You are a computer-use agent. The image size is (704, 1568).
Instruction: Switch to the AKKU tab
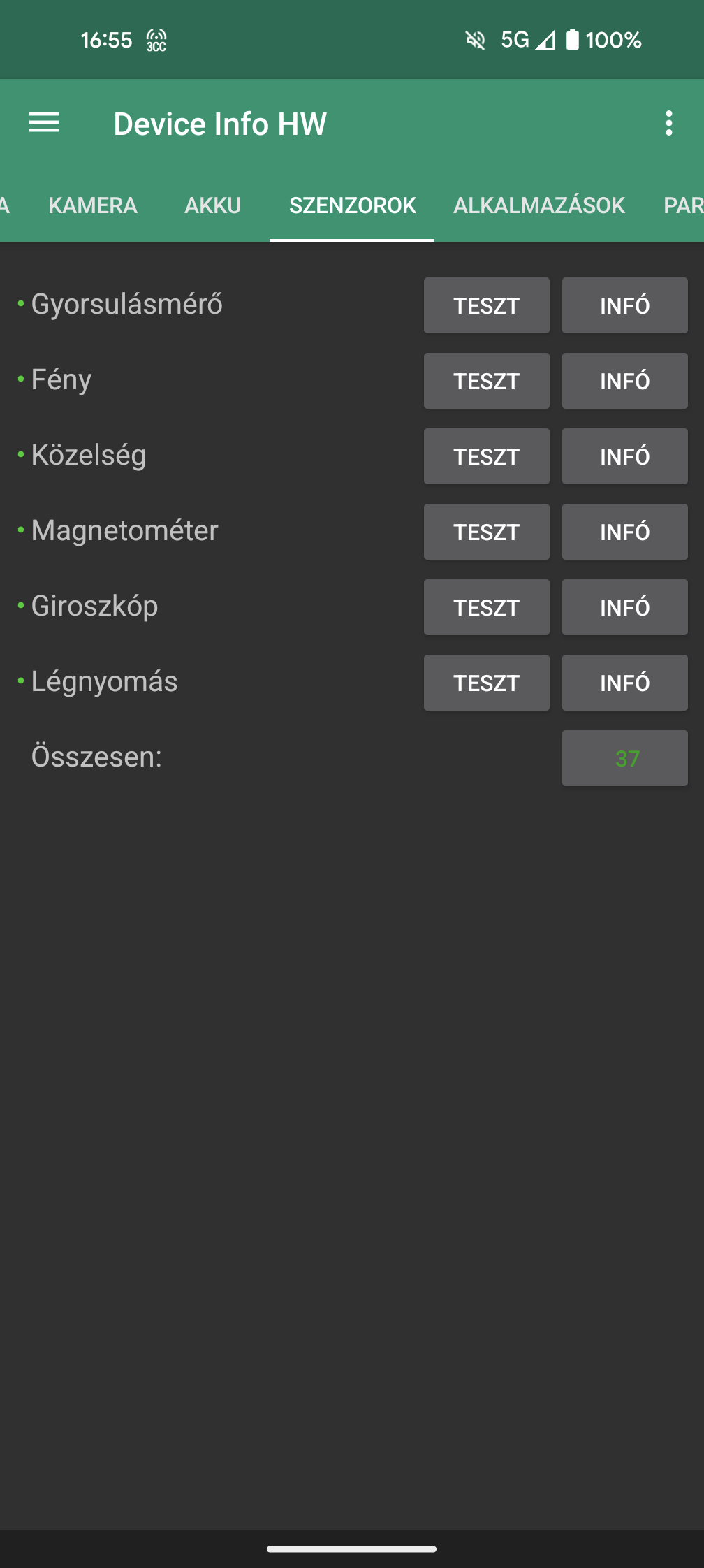pyautogui.click(x=213, y=205)
